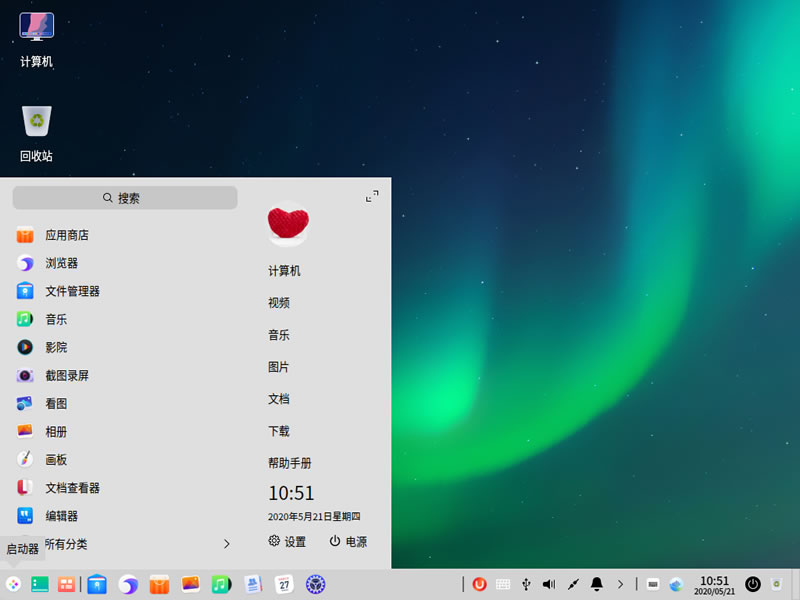Click the 搜索 search field
Image resolution: width=800 pixels, height=600 pixels.
(x=125, y=198)
